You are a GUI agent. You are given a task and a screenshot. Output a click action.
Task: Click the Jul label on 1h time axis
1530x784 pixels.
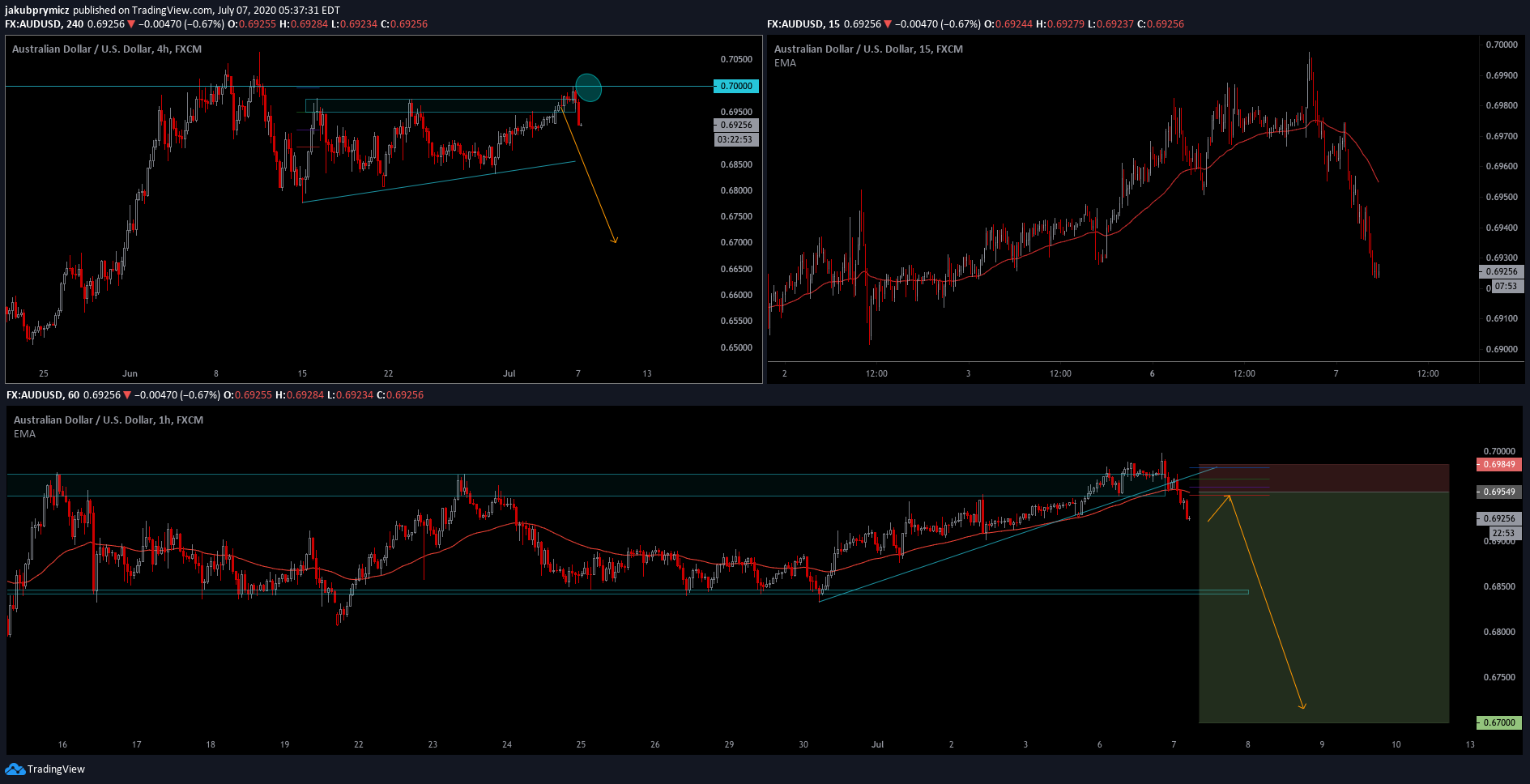click(x=877, y=744)
